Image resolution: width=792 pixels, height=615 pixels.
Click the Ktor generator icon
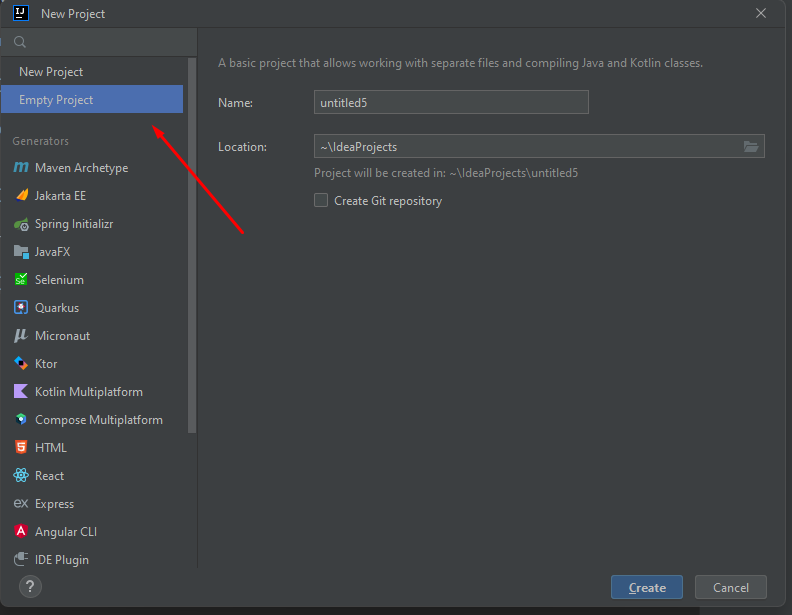[x=20, y=364]
